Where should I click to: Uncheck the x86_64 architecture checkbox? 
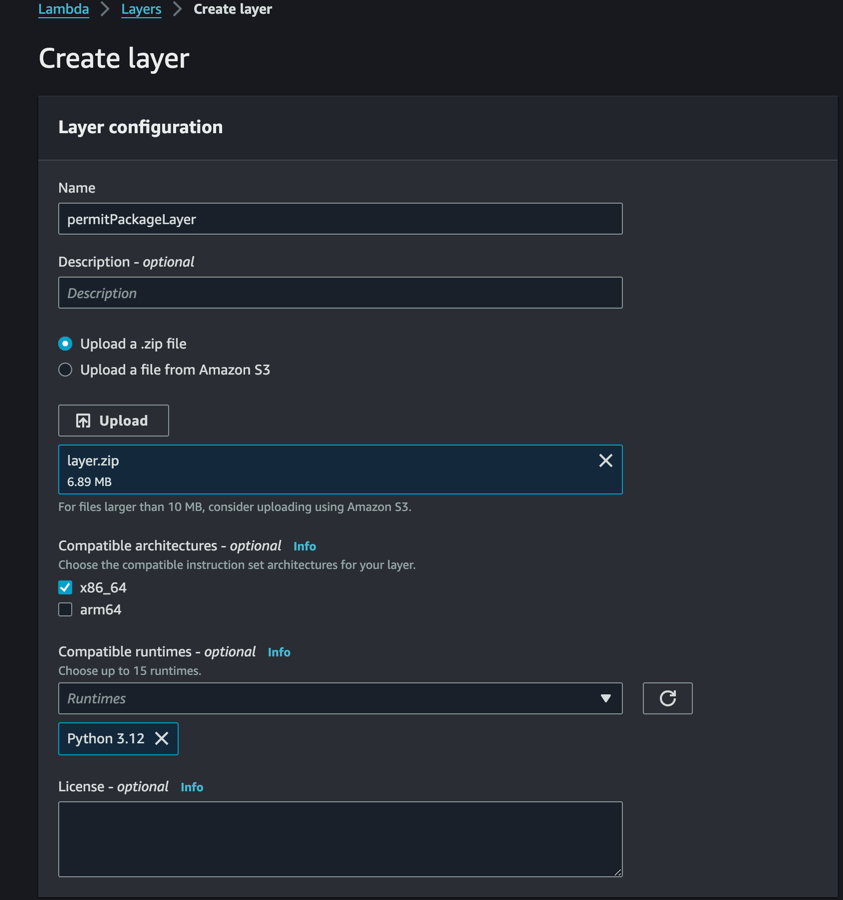point(64,587)
